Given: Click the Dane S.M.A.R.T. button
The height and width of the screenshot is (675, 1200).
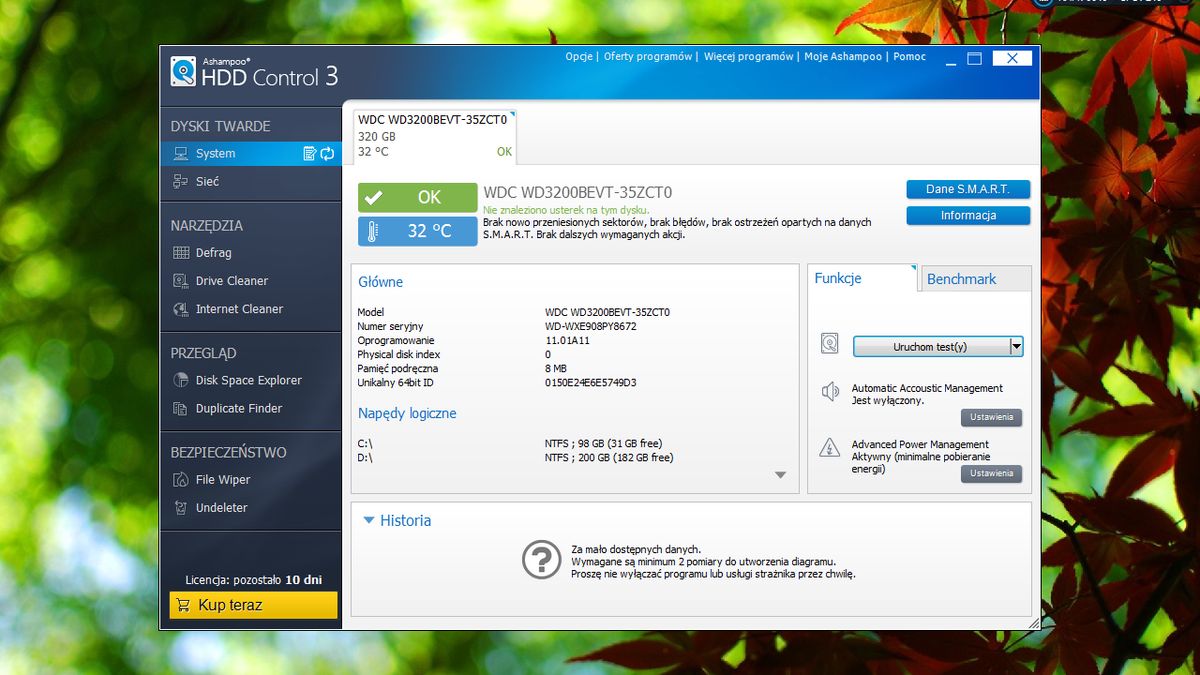Looking at the screenshot, I should click(968, 189).
